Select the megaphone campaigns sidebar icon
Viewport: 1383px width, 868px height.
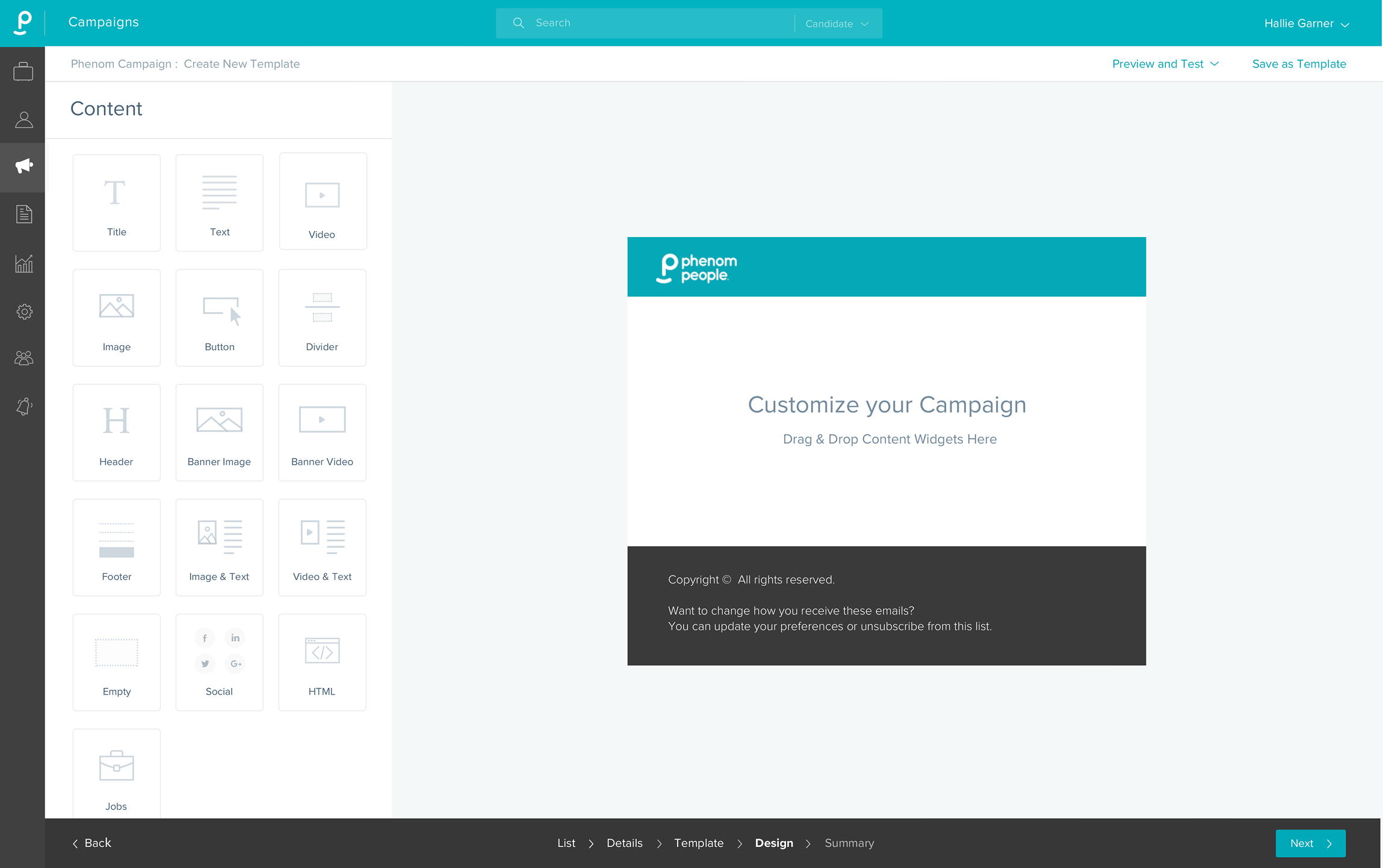point(23,167)
